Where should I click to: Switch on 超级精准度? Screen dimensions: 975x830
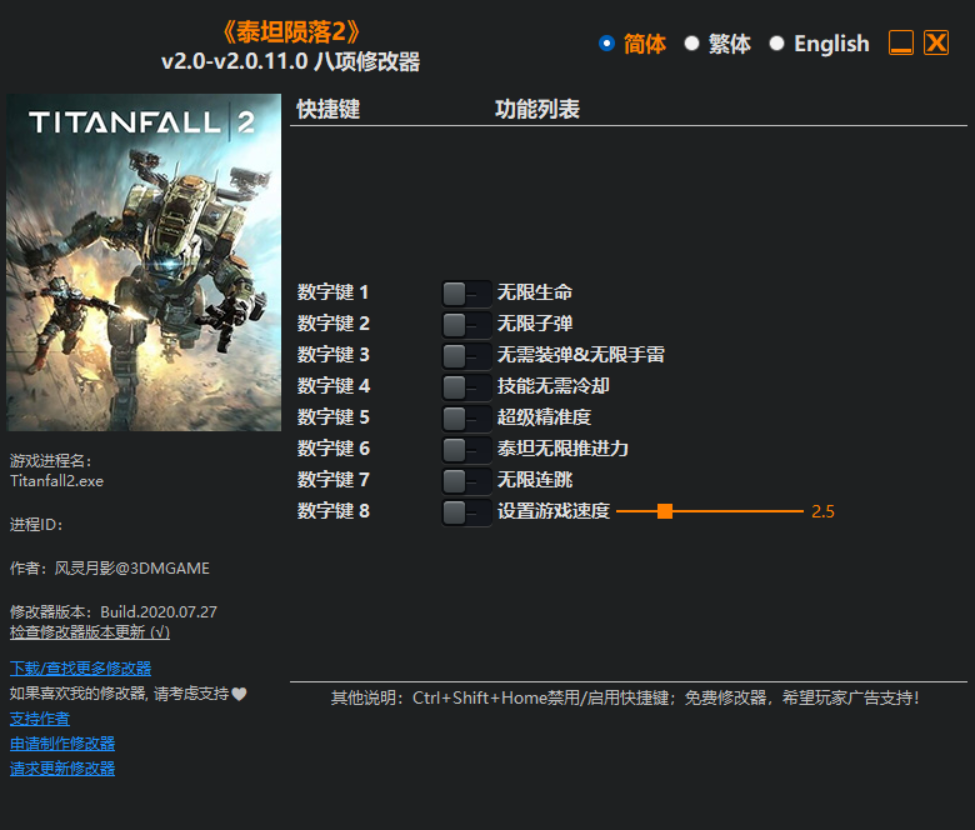[x=465, y=417]
